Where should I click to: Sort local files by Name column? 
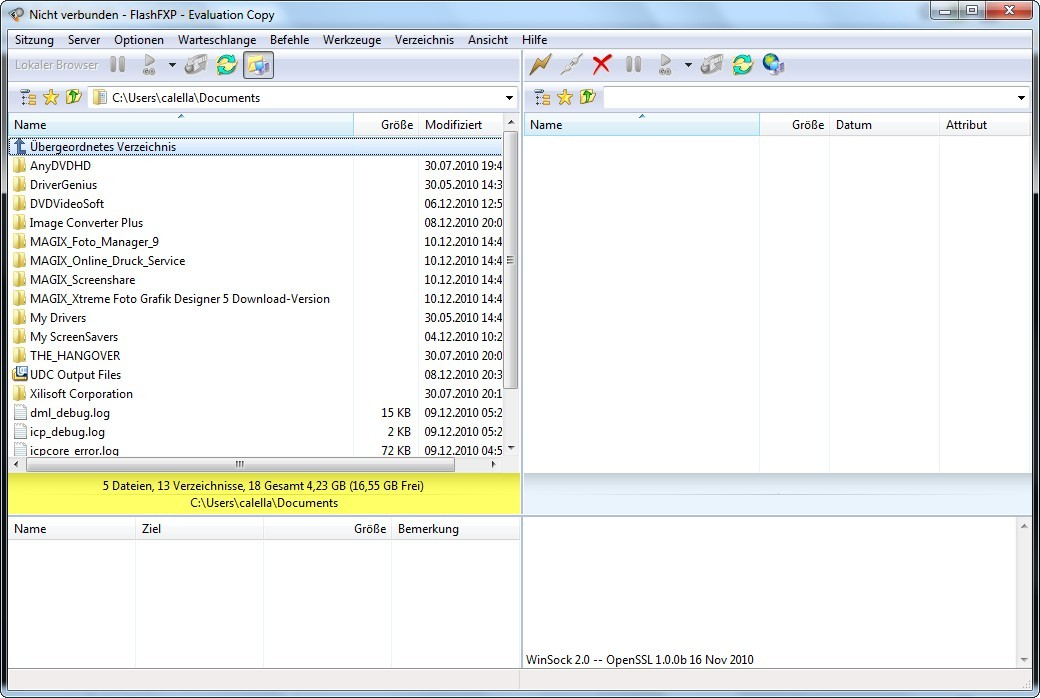click(x=181, y=125)
